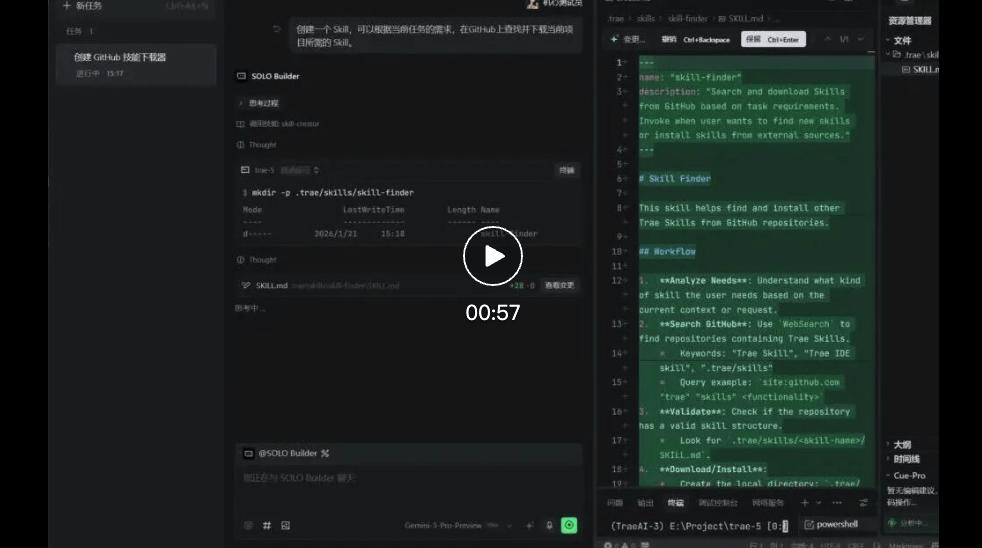
Task: Click the terminal prompt line
Action: [x=700, y=526]
